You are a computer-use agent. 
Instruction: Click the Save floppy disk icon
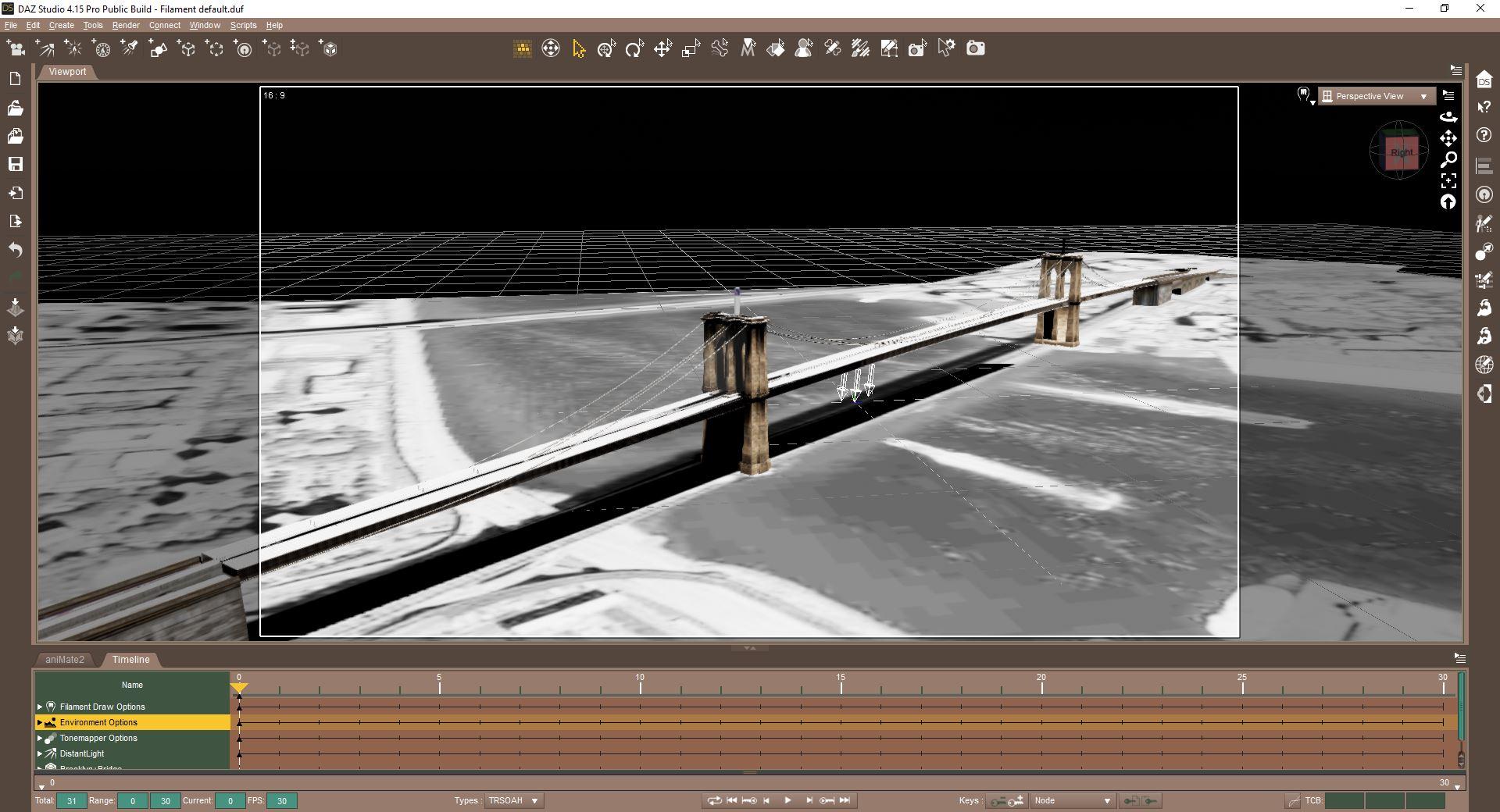pyautogui.click(x=15, y=164)
